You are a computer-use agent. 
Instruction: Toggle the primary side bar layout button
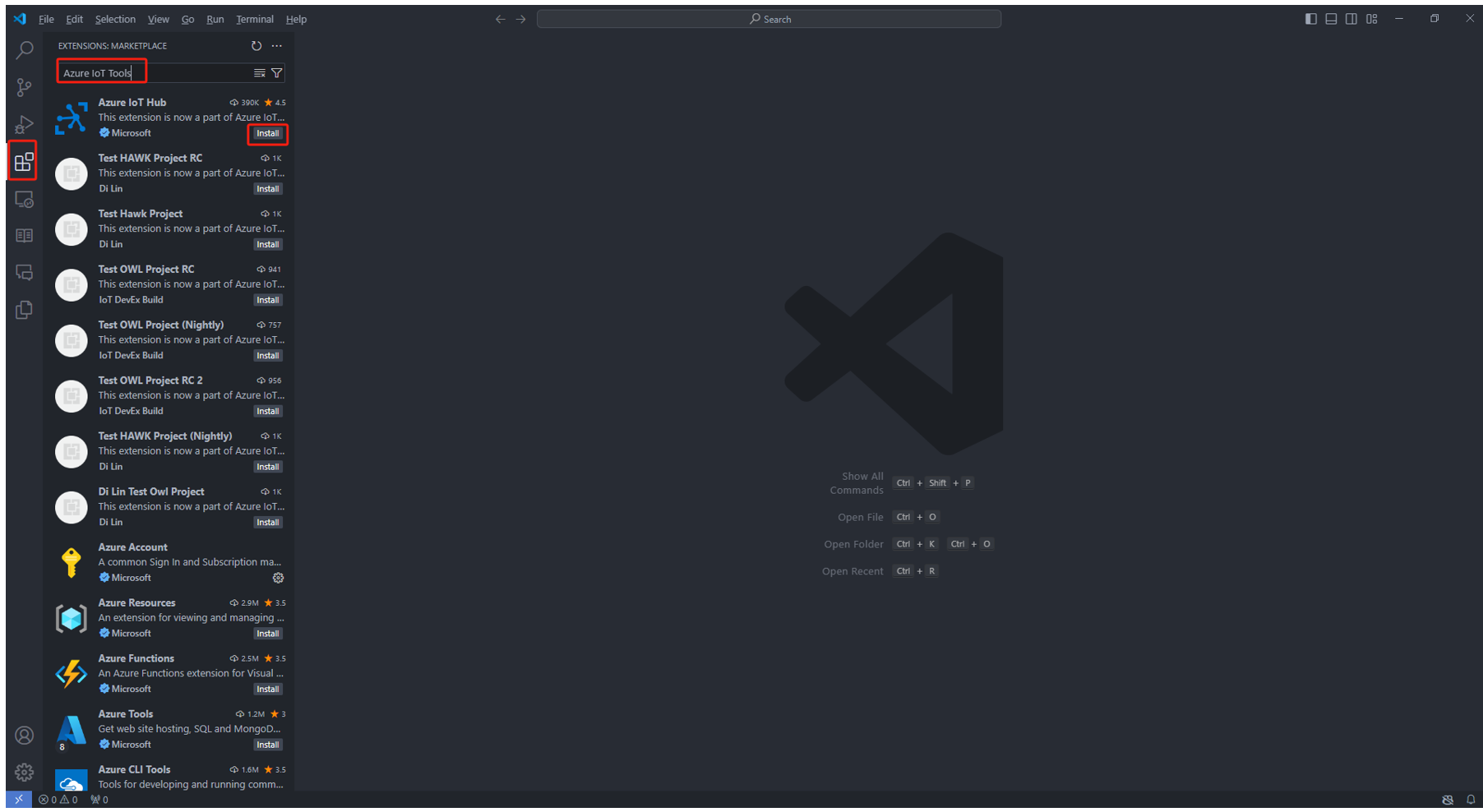[x=1311, y=19]
